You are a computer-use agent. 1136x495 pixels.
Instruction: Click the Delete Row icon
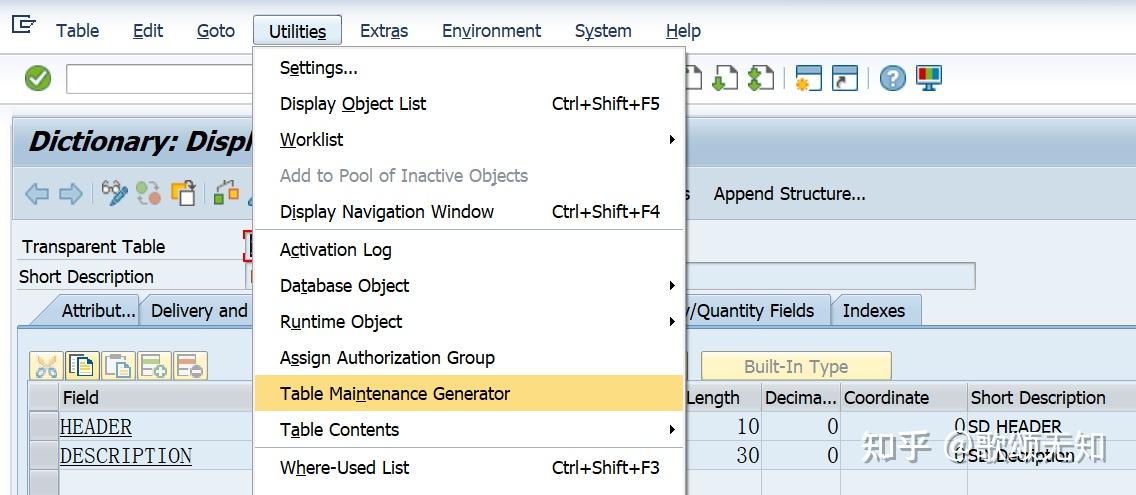point(190,366)
